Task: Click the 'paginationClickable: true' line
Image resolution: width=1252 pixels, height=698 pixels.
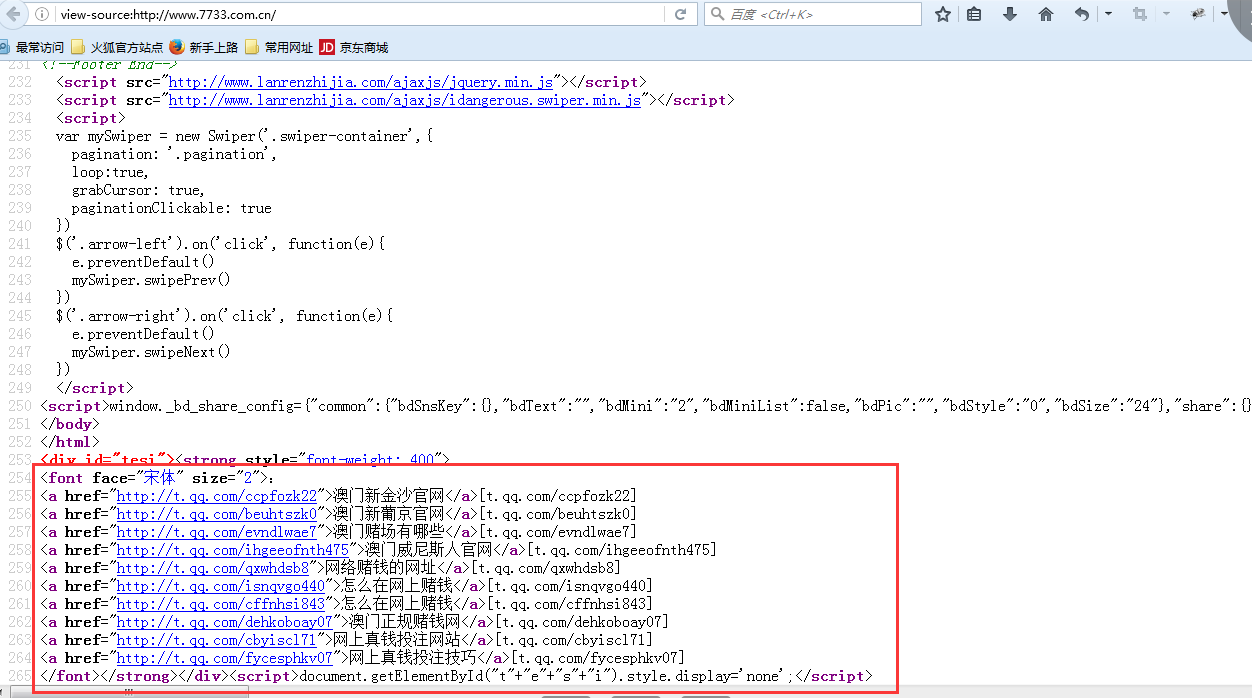Action: pos(171,208)
